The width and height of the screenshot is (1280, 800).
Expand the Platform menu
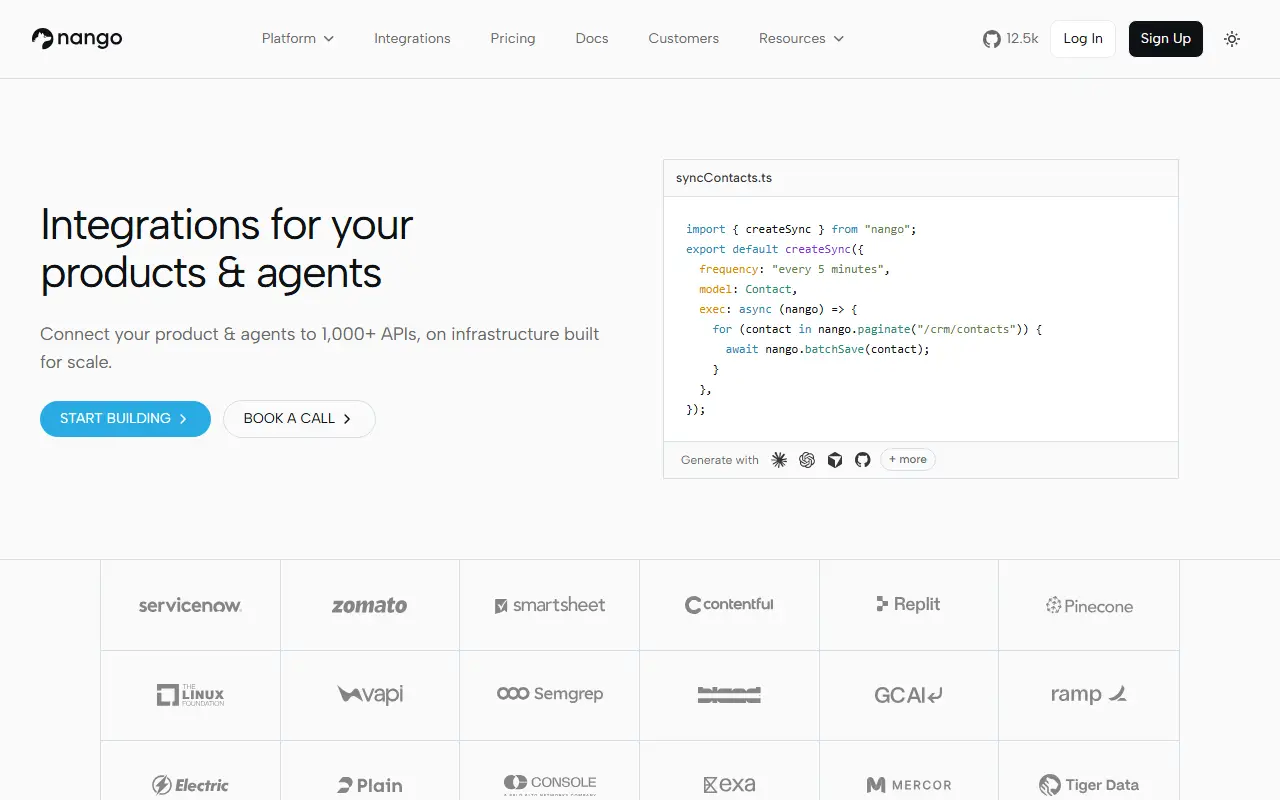pyautogui.click(x=298, y=39)
